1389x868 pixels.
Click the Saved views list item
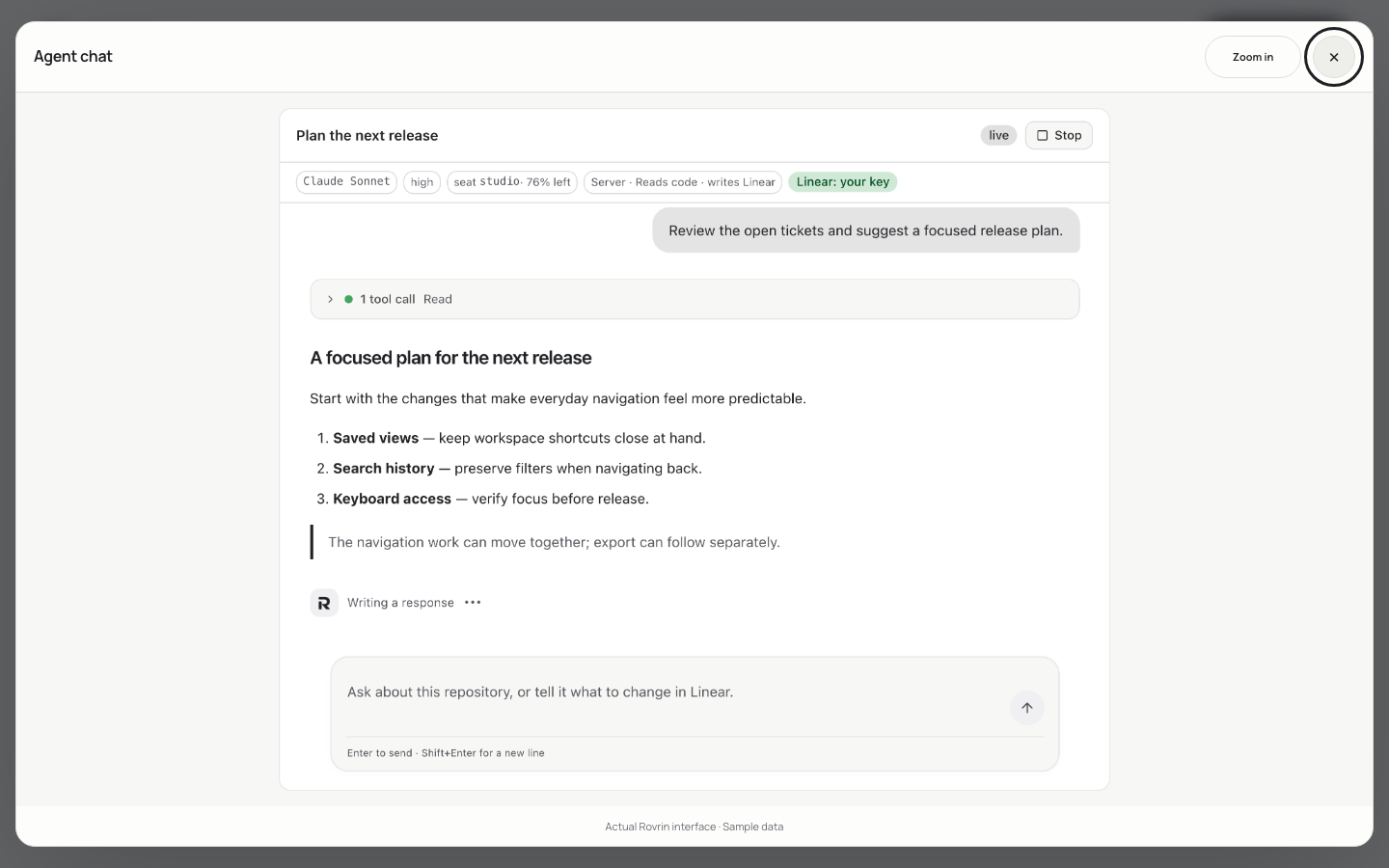pyautogui.click(x=519, y=438)
